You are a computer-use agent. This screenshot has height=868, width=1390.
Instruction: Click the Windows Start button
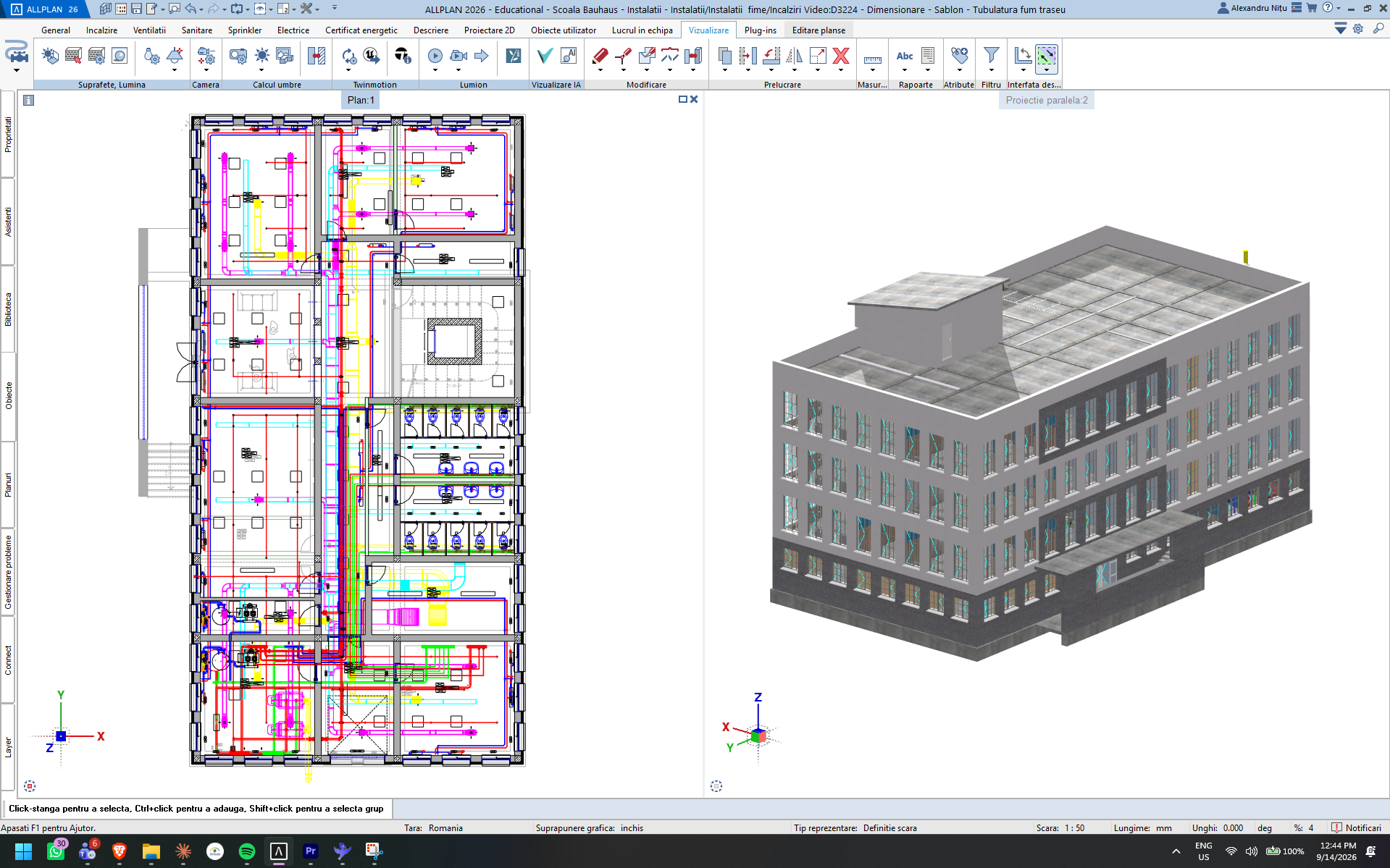point(23,851)
